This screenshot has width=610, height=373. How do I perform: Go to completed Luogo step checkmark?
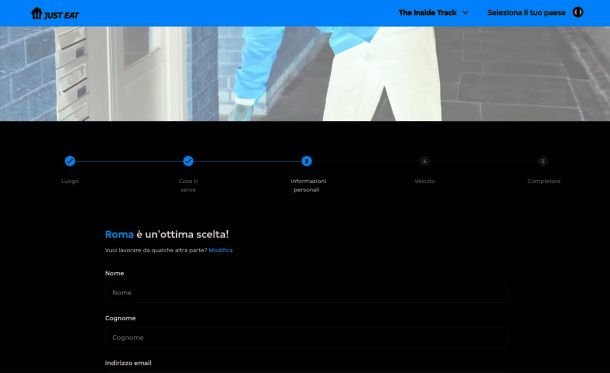click(x=70, y=161)
